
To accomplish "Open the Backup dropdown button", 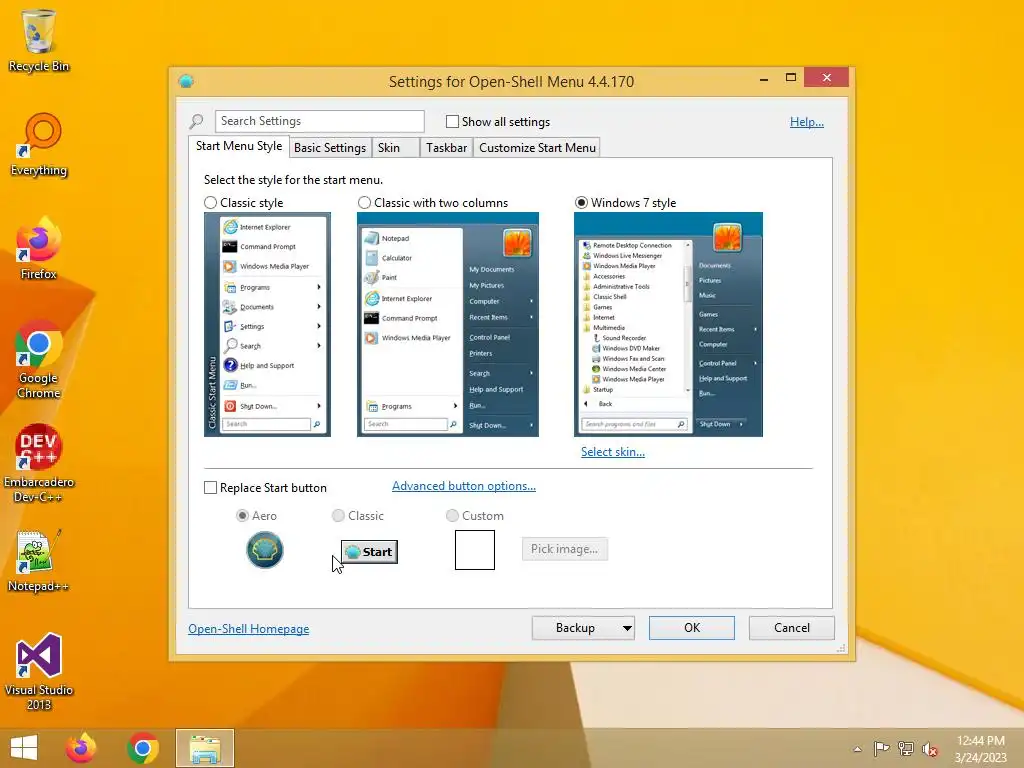I will click(583, 628).
